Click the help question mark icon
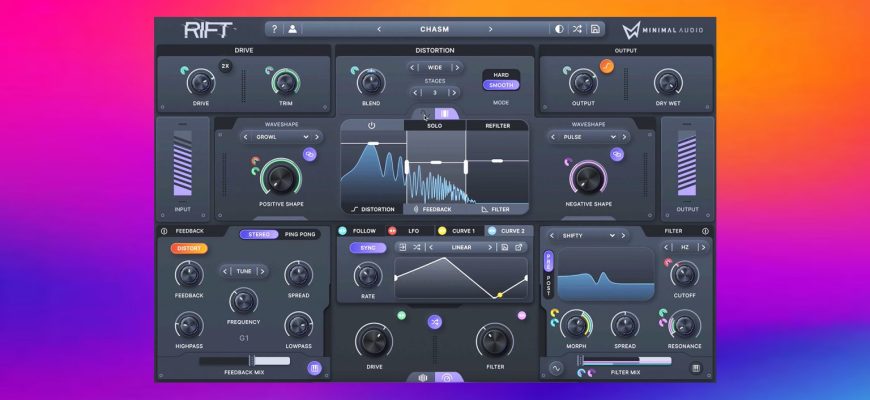 (275, 29)
